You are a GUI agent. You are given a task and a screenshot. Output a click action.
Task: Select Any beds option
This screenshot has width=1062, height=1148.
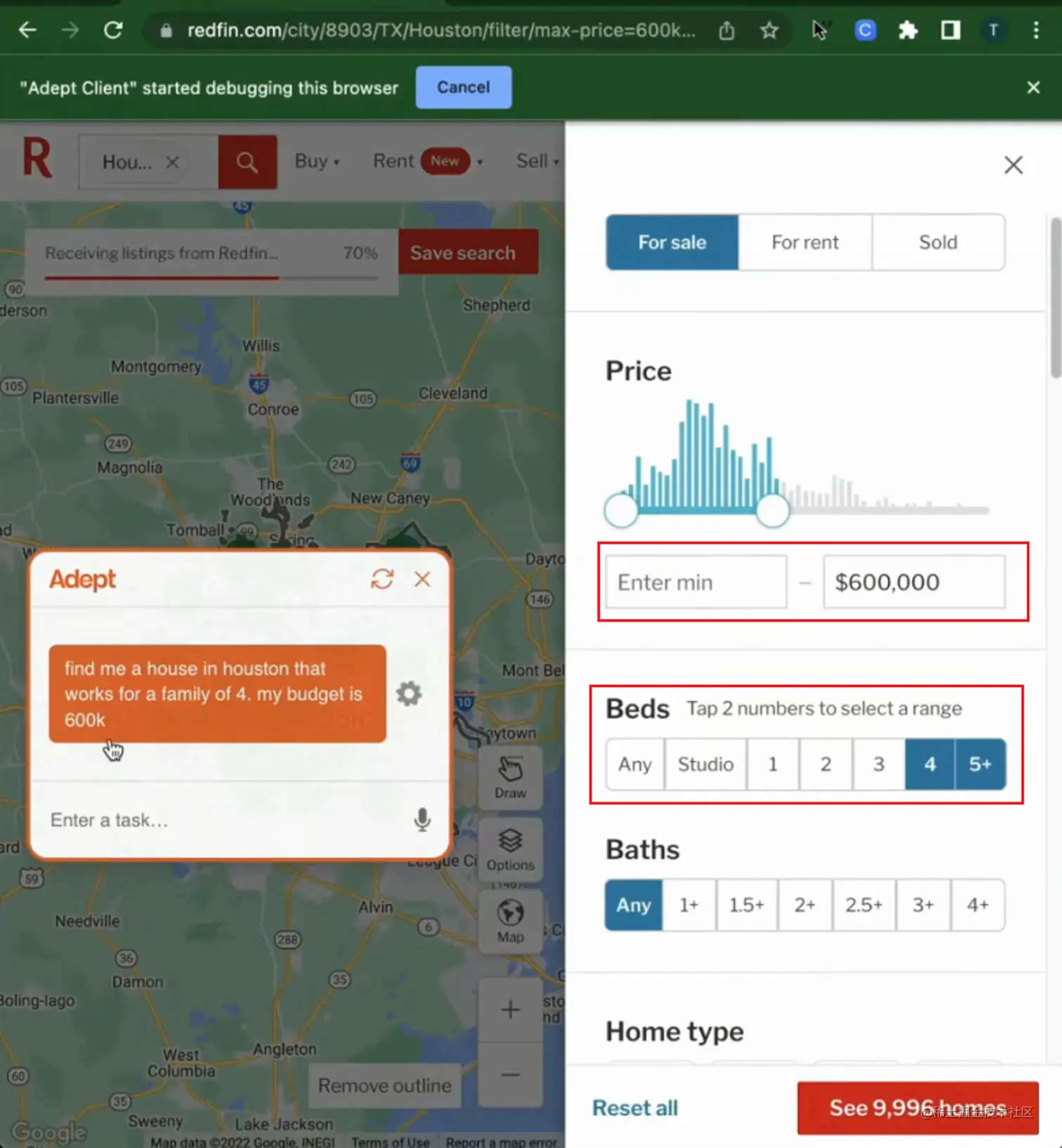tap(635, 764)
